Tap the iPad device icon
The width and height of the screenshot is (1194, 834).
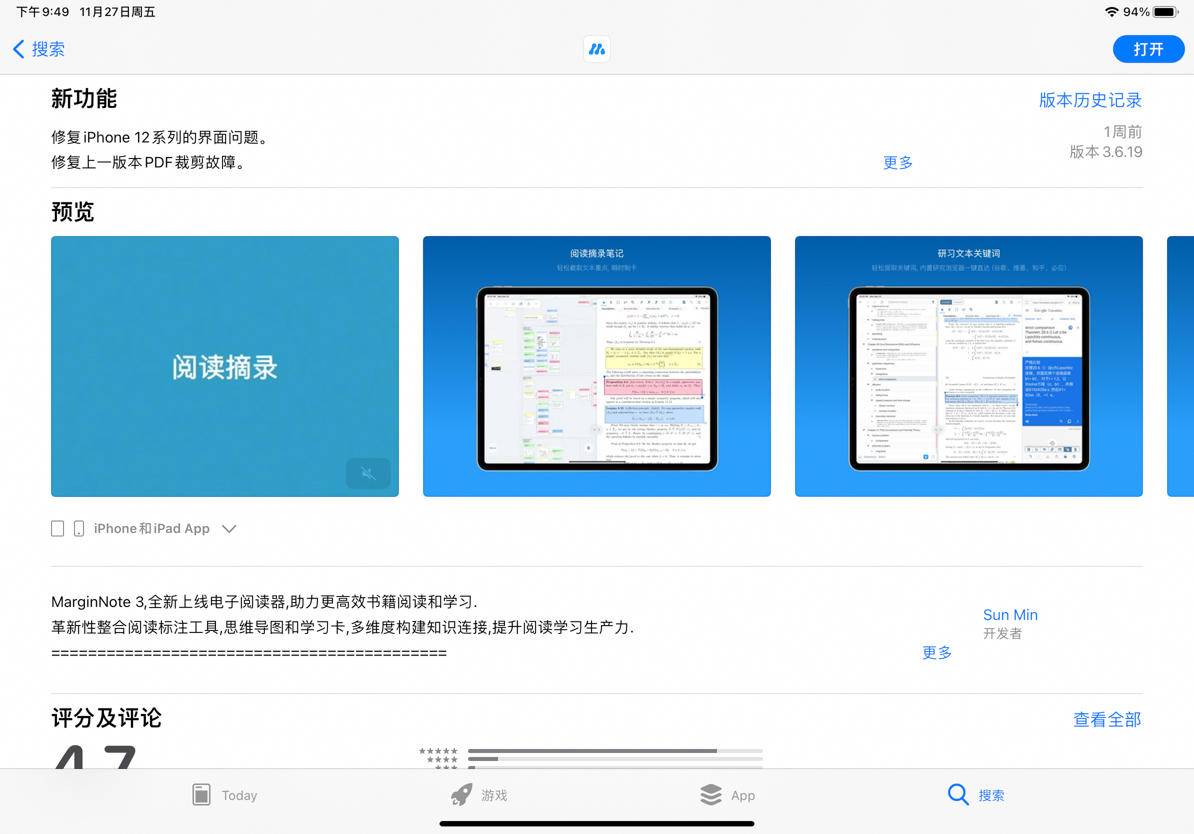[57, 529]
